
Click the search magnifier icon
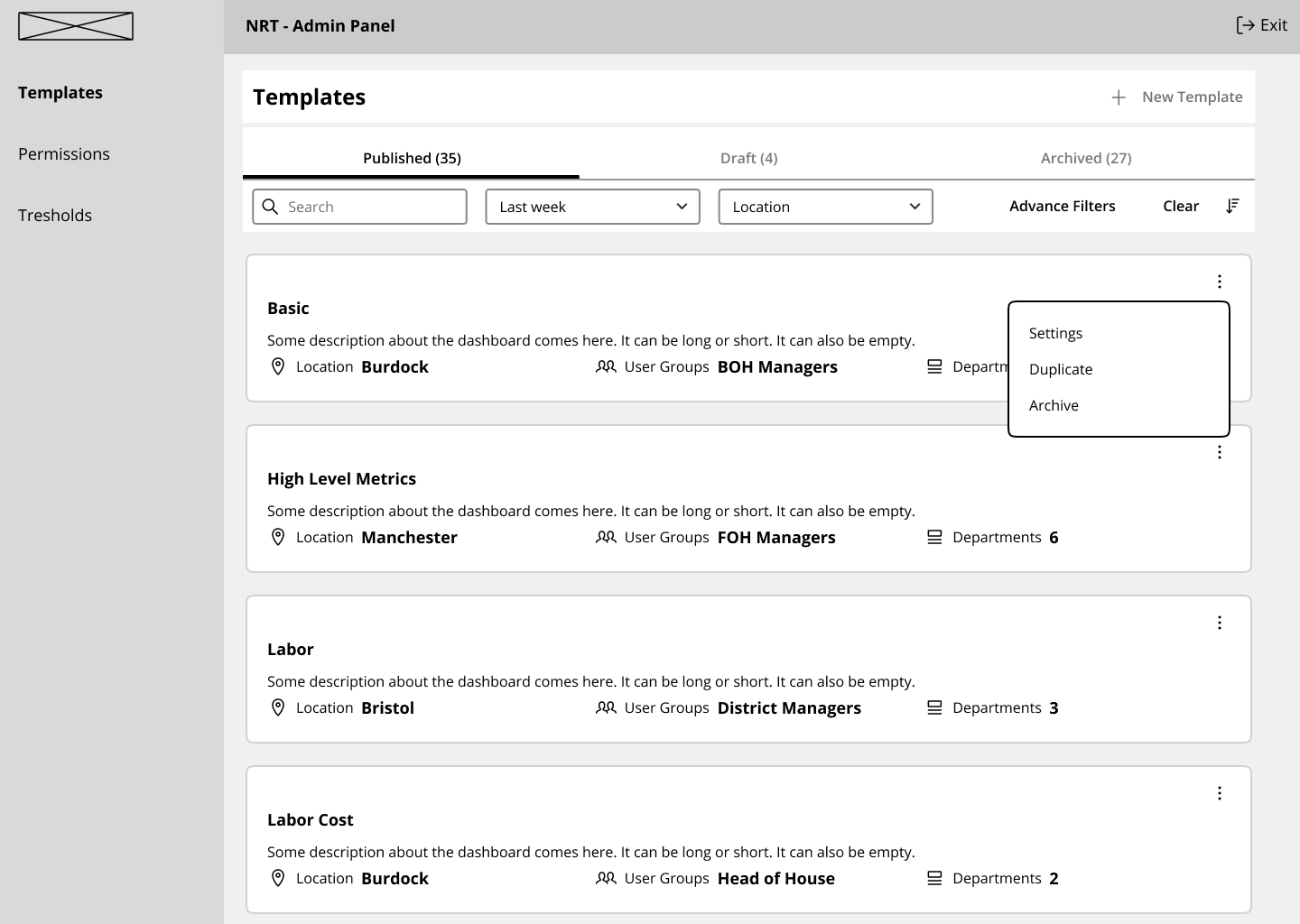tap(270, 207)
